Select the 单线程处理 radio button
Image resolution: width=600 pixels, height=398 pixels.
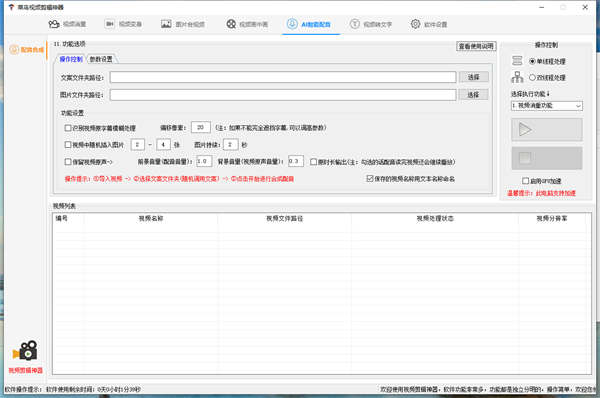point(532,61)
